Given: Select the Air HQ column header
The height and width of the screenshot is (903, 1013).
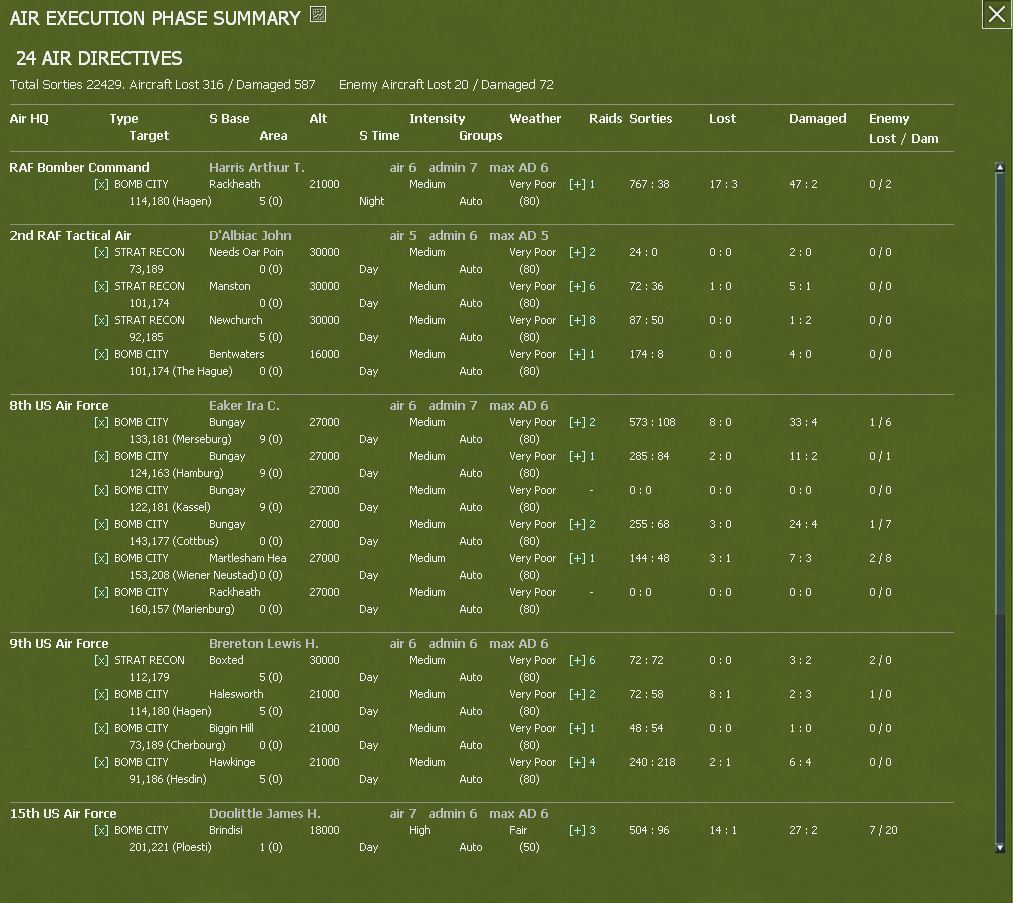Looking at the screenshot, I should point(29,119).
